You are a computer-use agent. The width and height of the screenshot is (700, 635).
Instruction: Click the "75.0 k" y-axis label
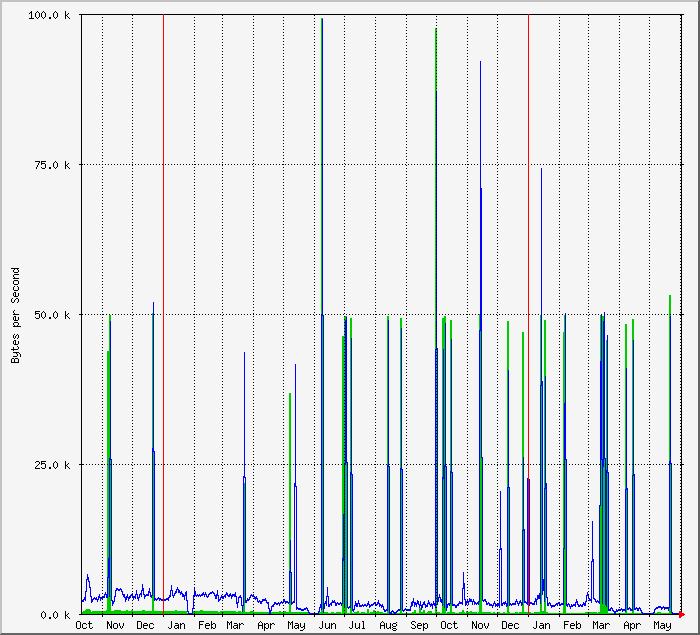(x=52, y=165)
